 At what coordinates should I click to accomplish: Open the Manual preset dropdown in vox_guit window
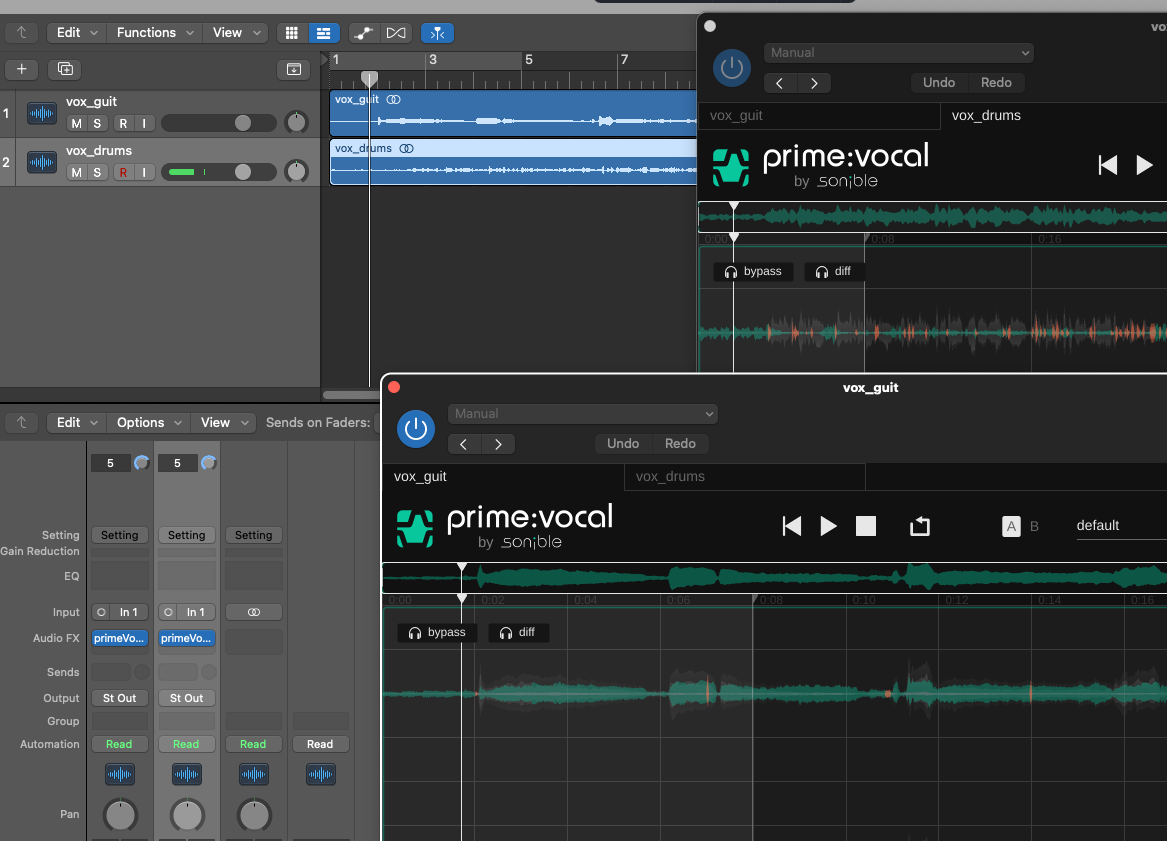click(x=583, y=414)
